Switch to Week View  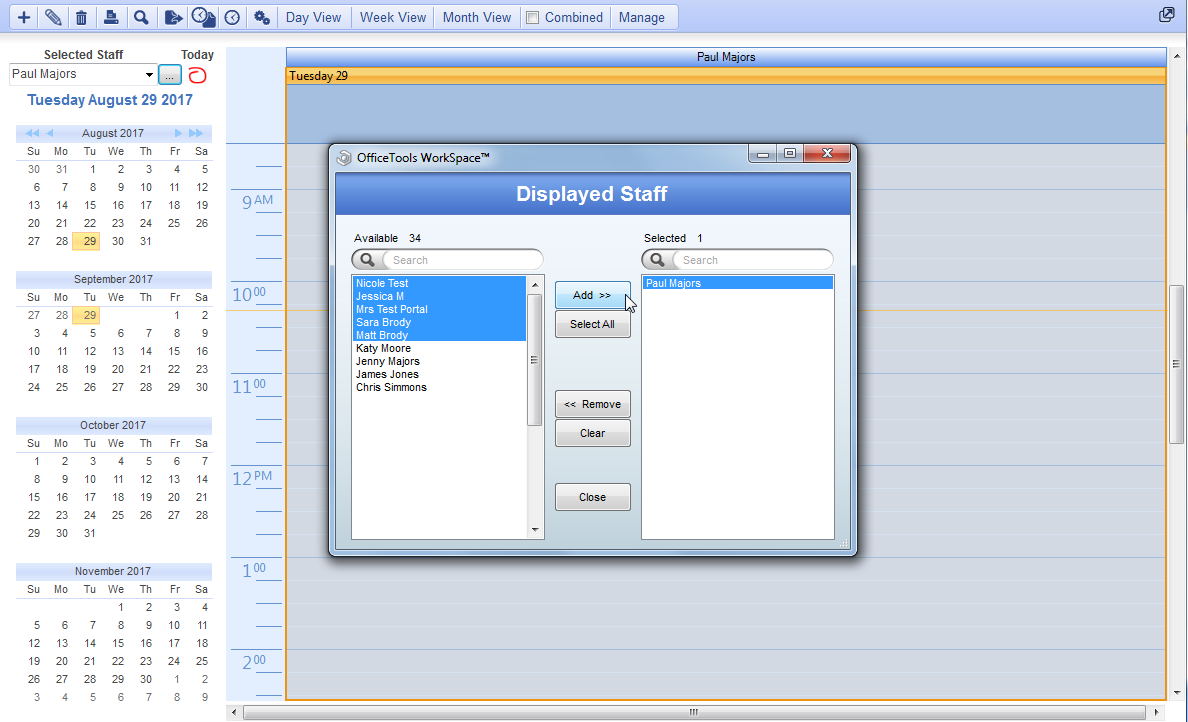tap(392, 17)
